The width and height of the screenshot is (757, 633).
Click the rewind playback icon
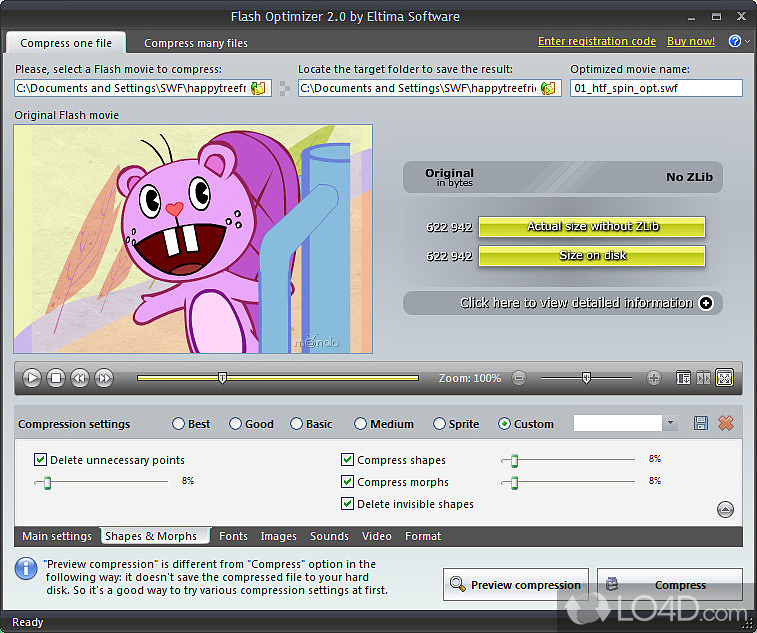(80, 378)
